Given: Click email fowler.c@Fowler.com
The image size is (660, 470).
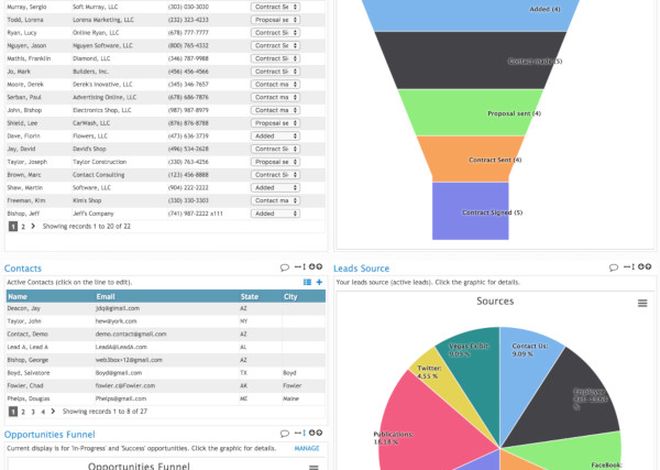Looking at the screenshot, I should pos(125,386).
